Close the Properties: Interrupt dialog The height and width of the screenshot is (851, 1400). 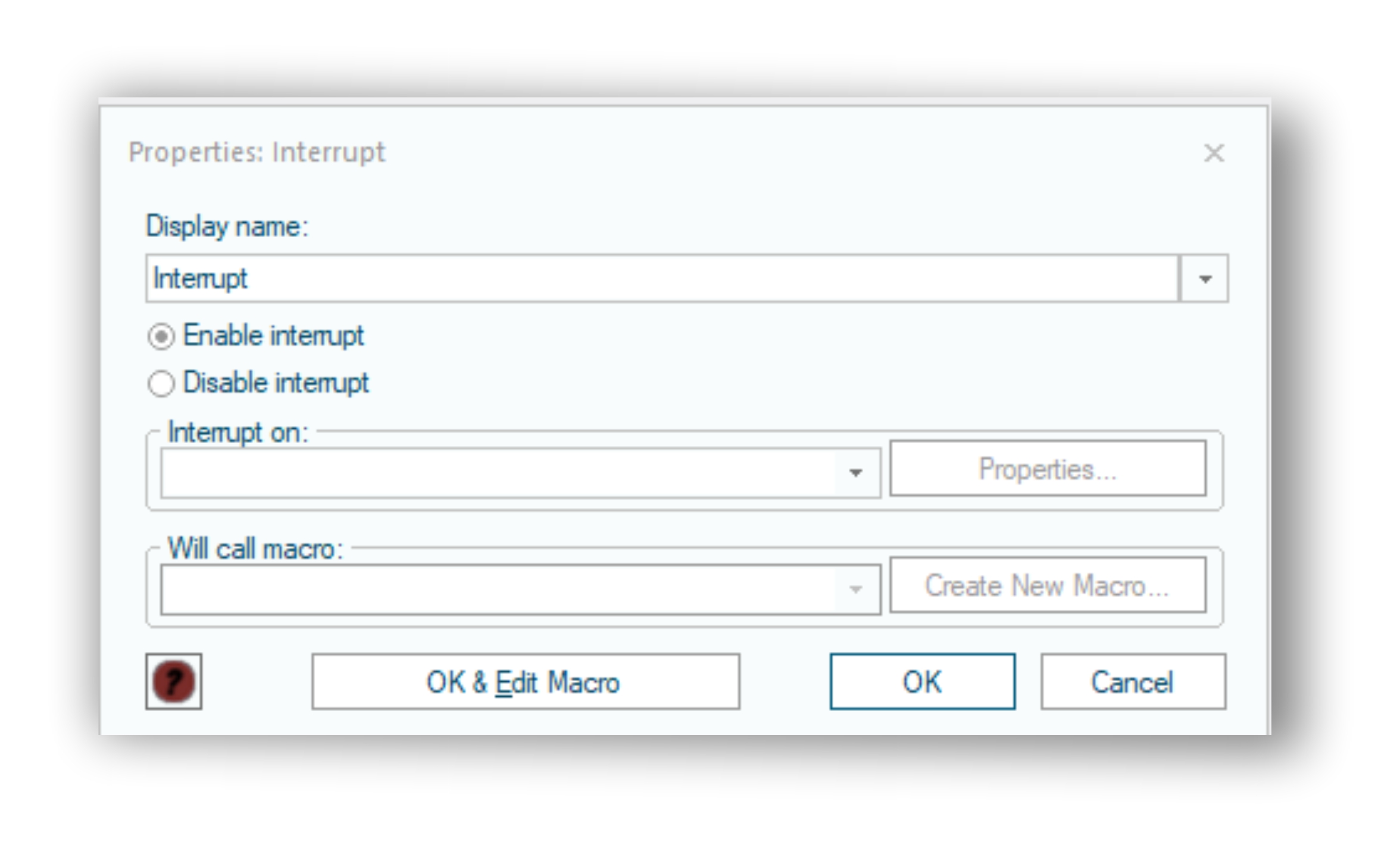[1214, 153]
